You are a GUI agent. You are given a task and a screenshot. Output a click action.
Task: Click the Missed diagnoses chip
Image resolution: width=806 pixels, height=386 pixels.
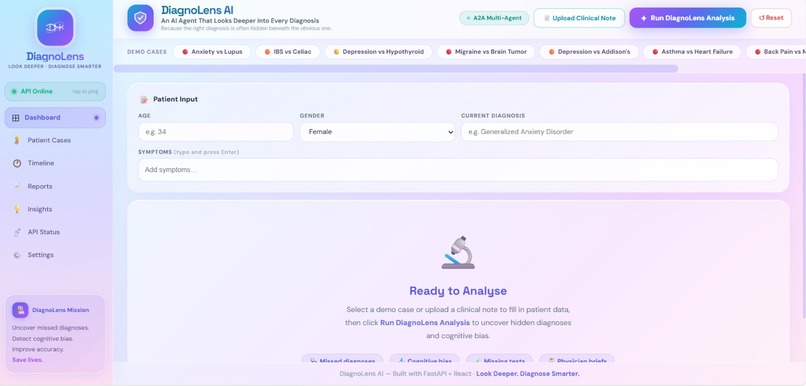pos(342,360)
